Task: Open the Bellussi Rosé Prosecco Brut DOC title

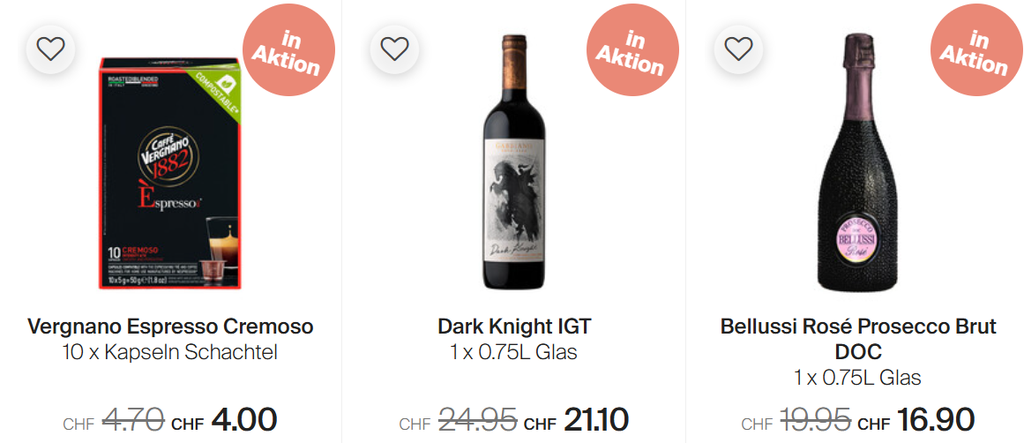Action: click(857, 339)
